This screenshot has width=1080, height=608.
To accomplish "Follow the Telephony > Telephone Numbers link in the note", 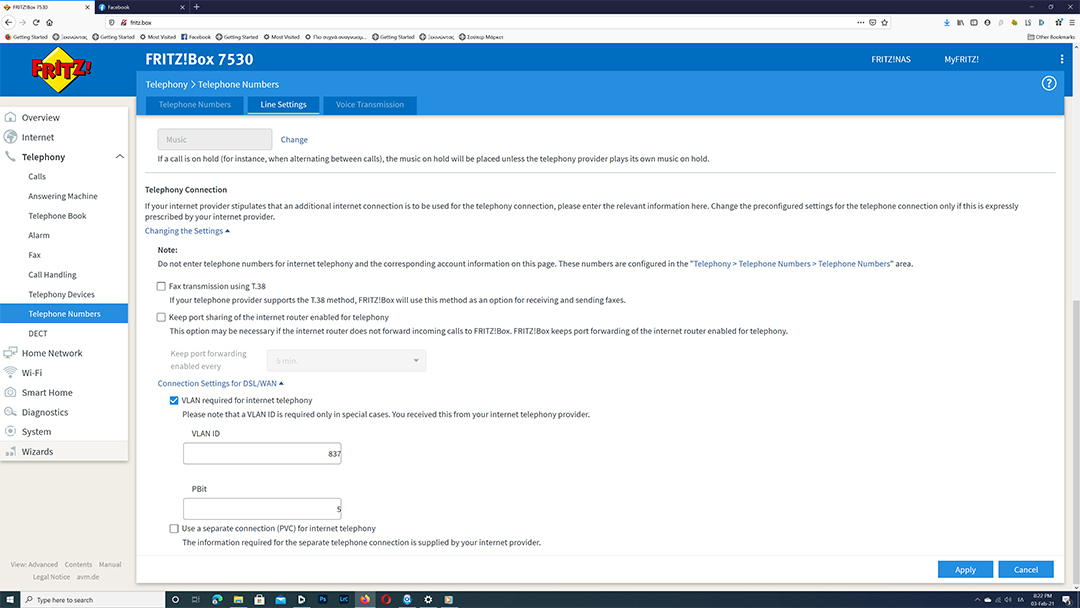I will point(791,264).
